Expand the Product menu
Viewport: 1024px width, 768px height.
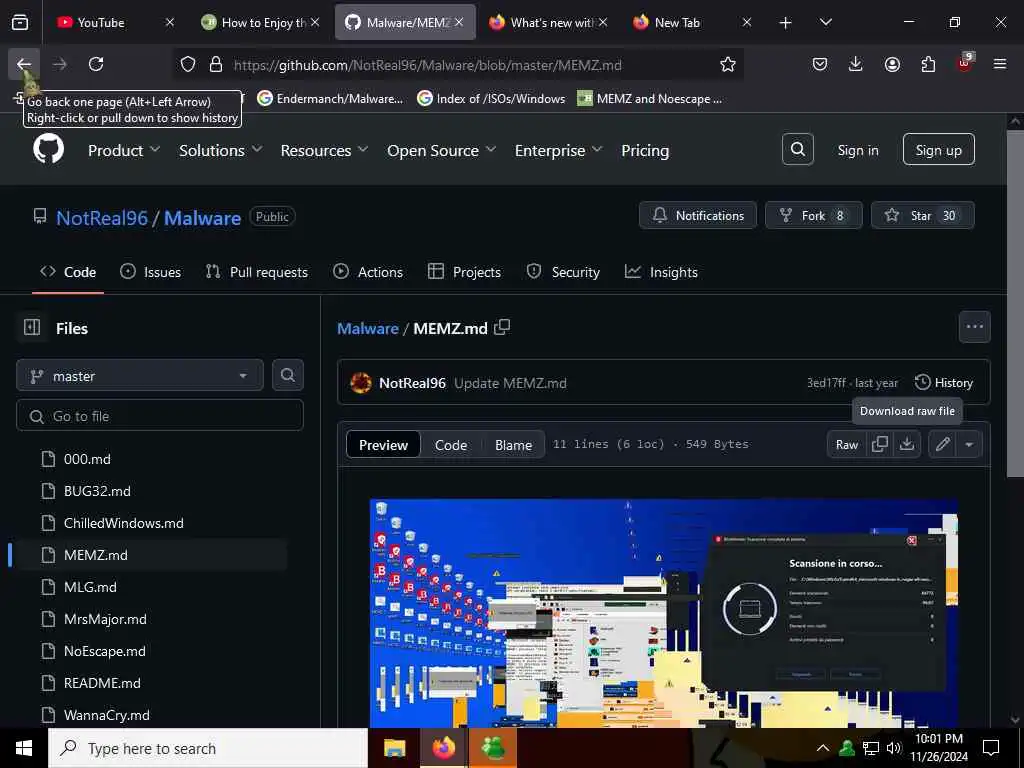[x=124, y=150]
